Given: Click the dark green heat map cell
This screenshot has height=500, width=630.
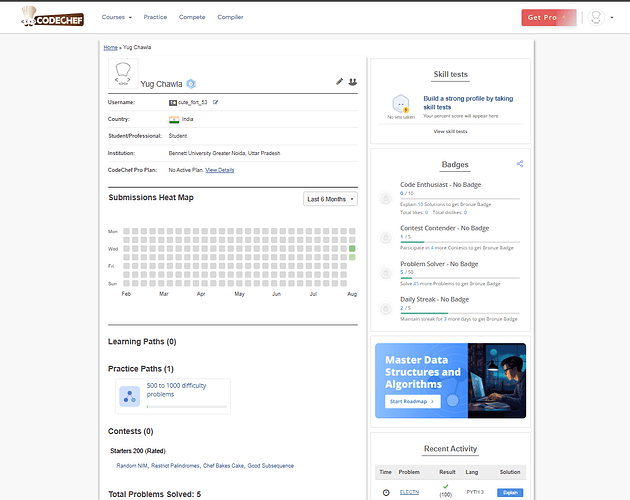Looking at the screenshot, I should tap(352, 248).
